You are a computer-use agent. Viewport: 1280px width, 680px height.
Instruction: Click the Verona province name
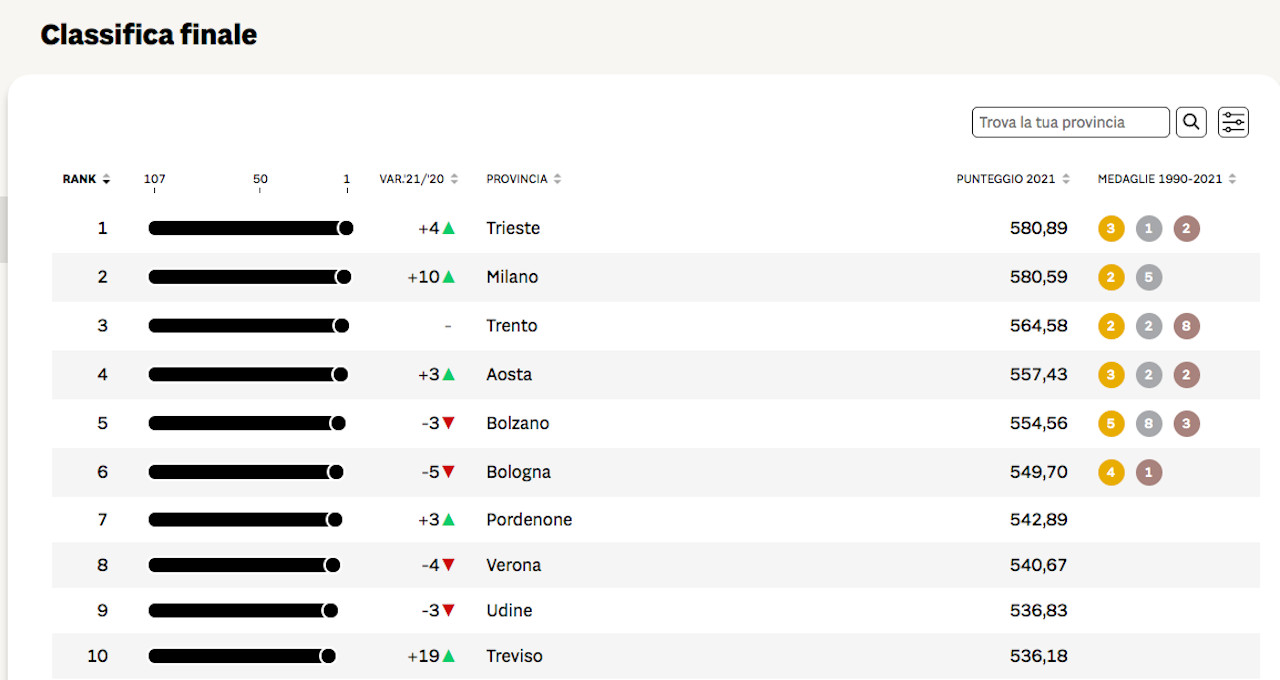click(x=513, y=565)
